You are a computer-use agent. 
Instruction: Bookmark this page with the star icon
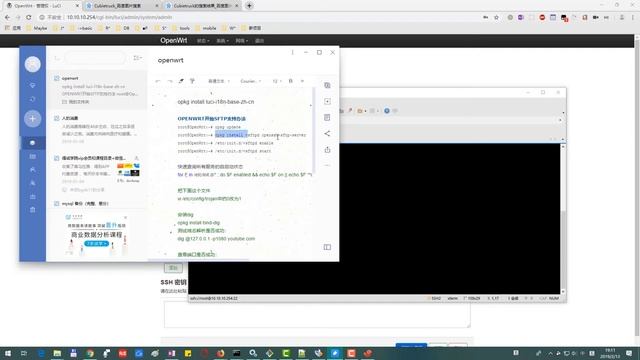click(x=496, y=18)
